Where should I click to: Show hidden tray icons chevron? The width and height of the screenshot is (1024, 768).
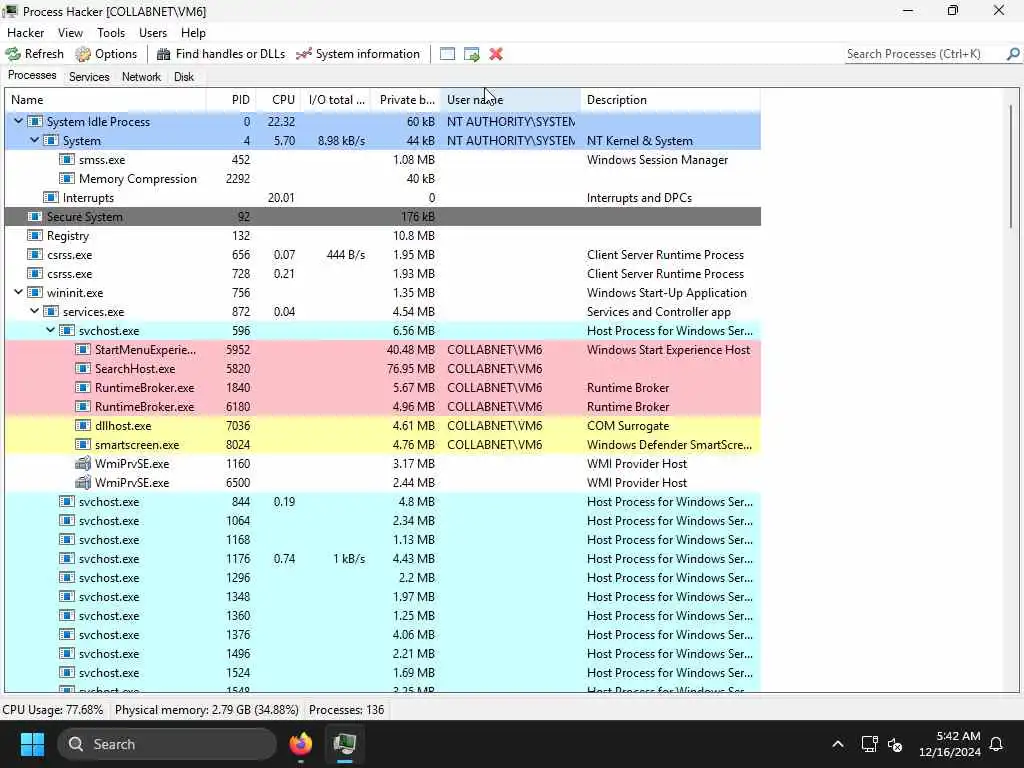(838, 744)
